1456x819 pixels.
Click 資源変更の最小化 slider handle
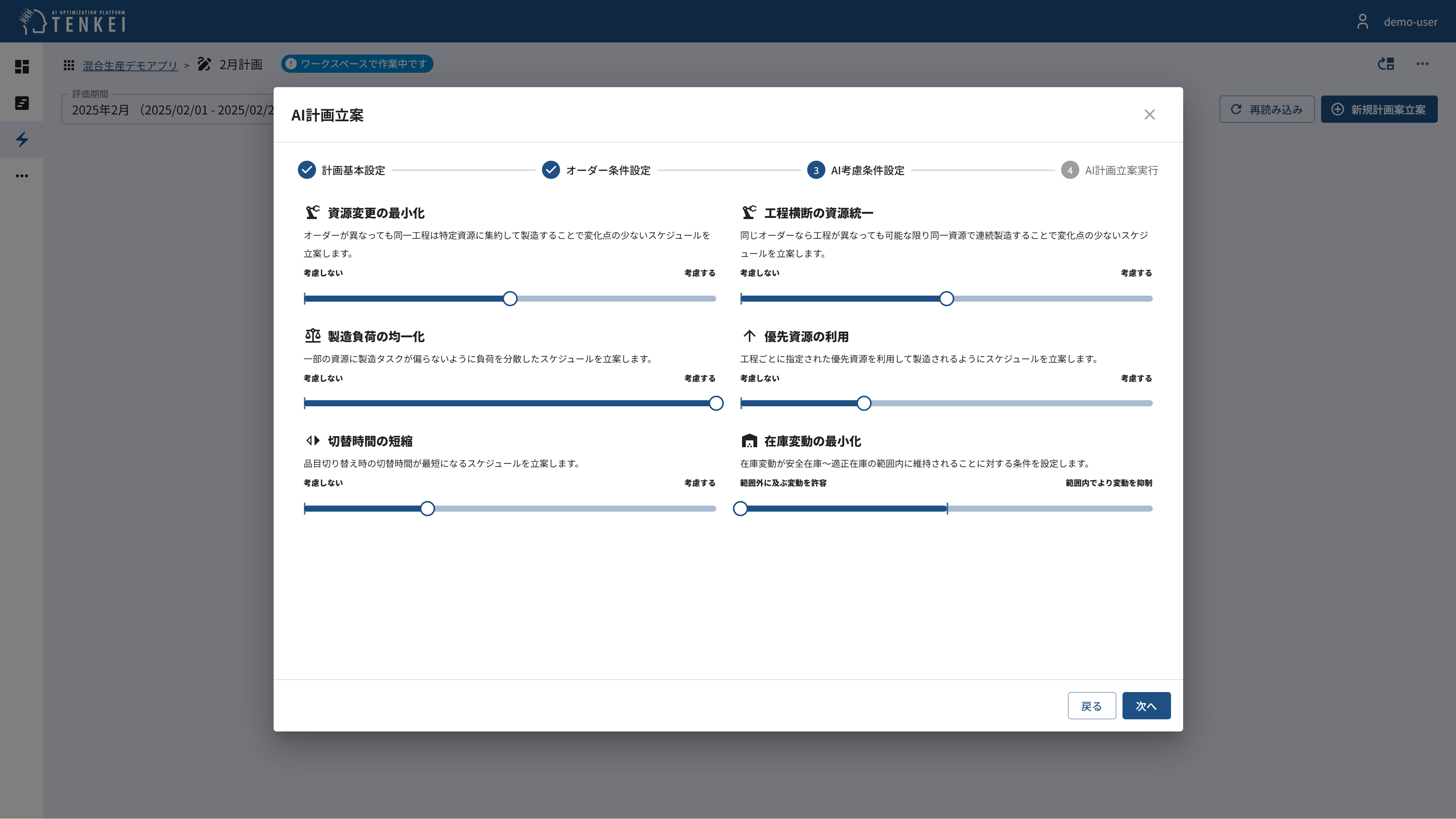click(x=510, y=298)
